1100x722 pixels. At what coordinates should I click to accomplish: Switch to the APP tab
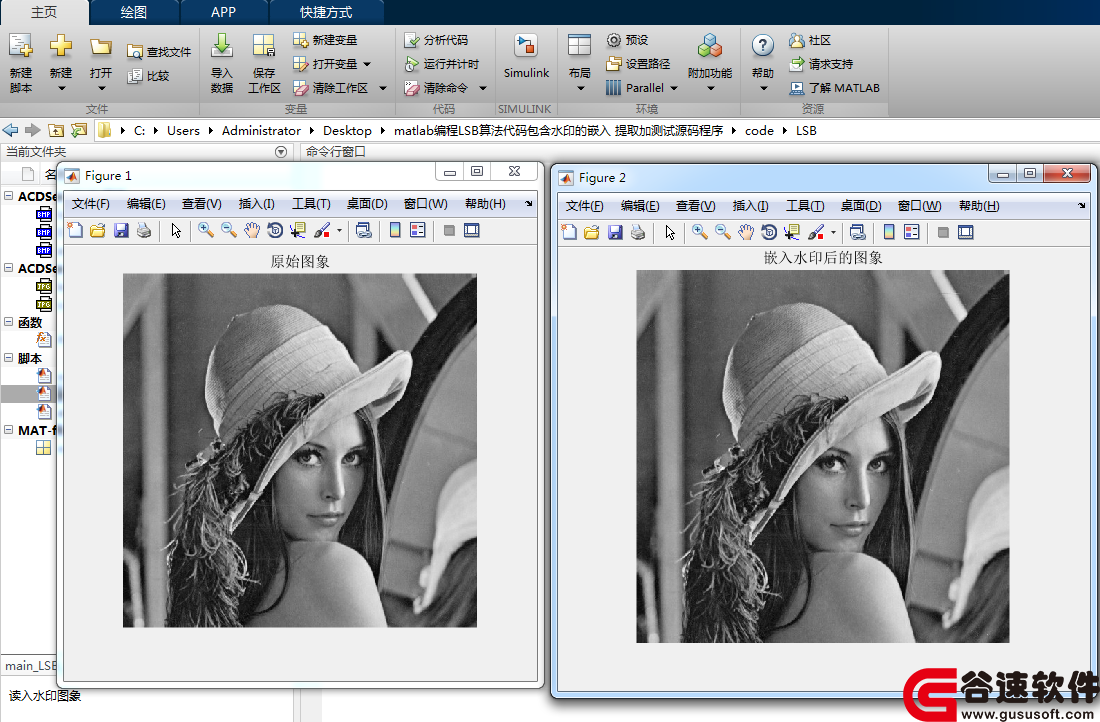tap(223, 12)
